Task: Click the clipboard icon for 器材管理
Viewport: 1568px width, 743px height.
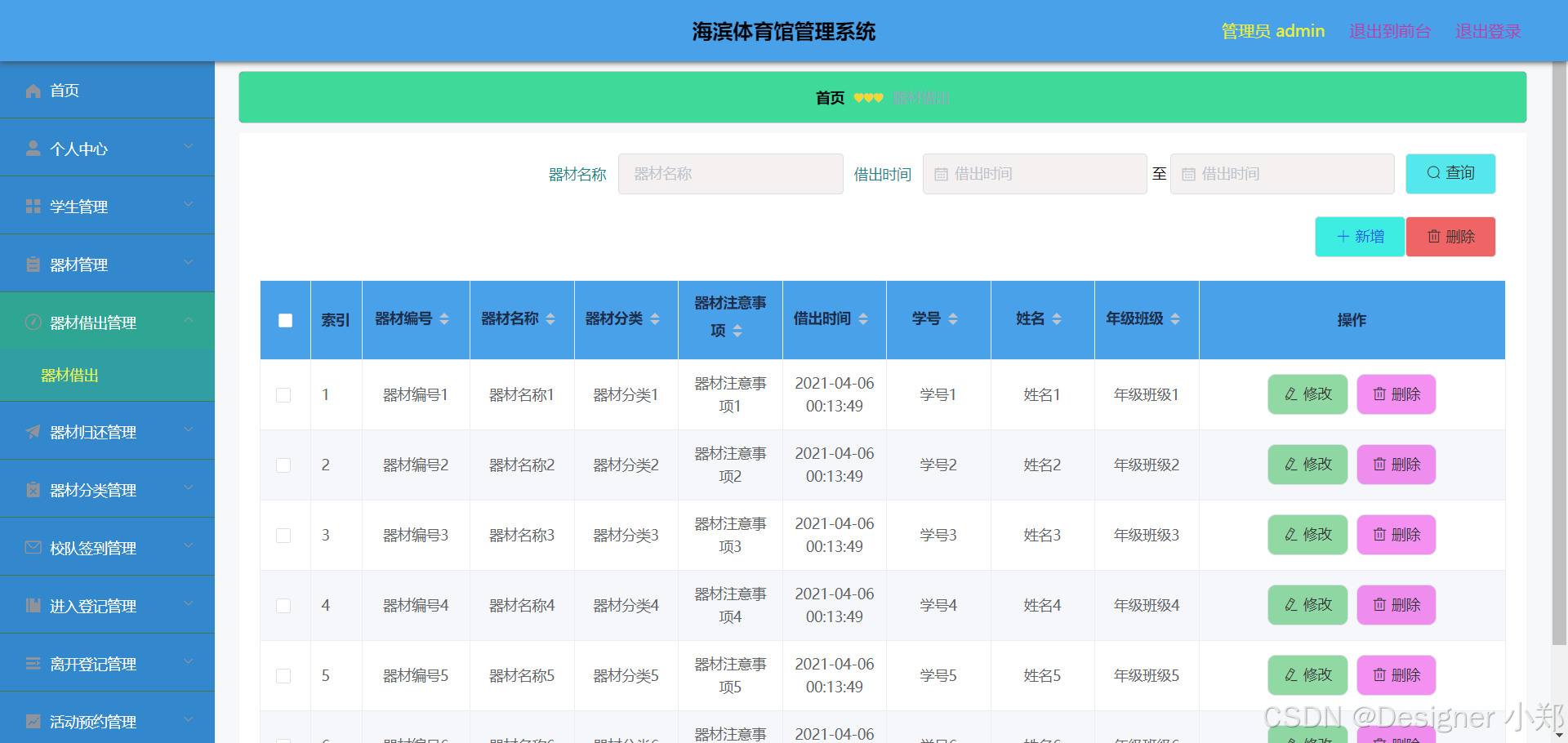Action: pos(33,265)
